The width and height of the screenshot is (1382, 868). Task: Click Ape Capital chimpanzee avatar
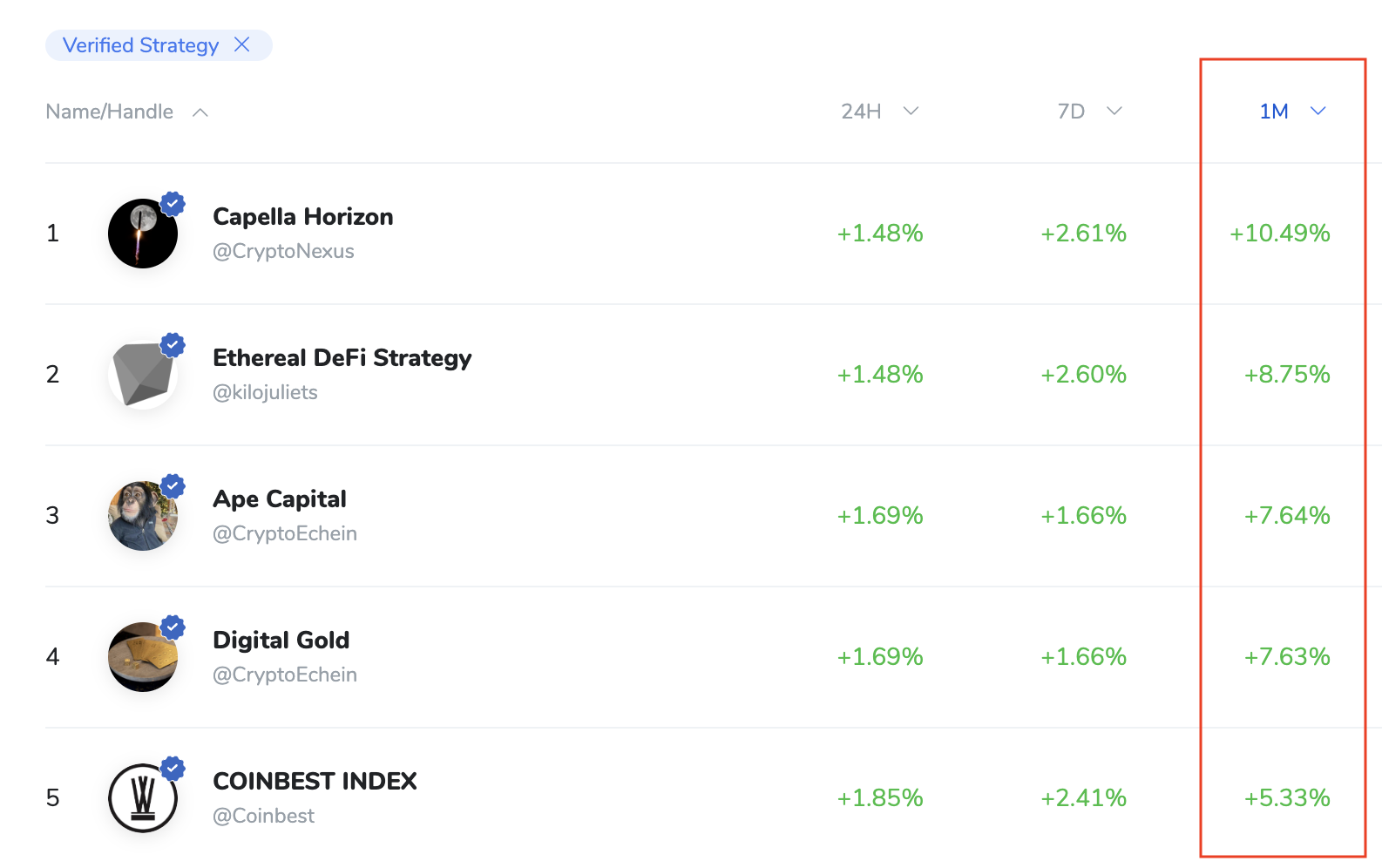pos(142,516)
